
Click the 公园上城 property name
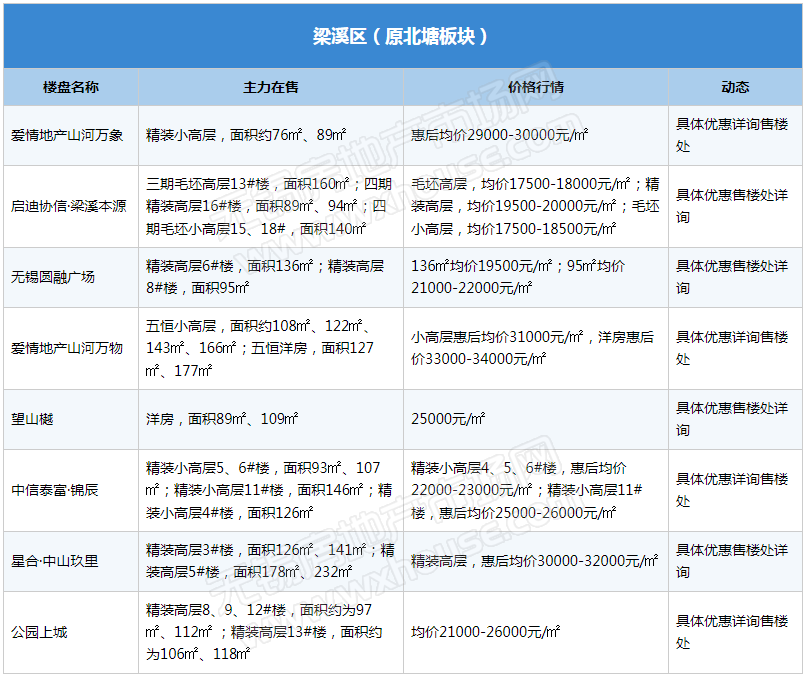(x=40, y=632)
